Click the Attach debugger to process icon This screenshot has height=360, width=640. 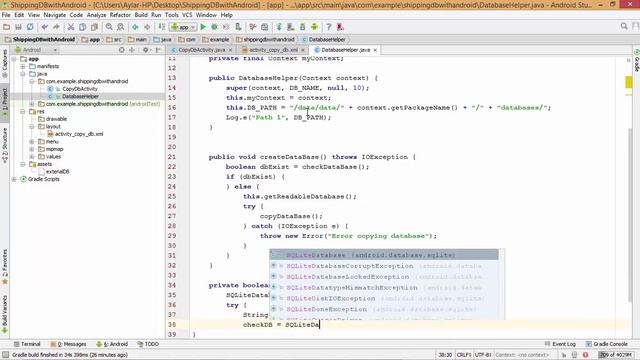[x=238, y=27]
